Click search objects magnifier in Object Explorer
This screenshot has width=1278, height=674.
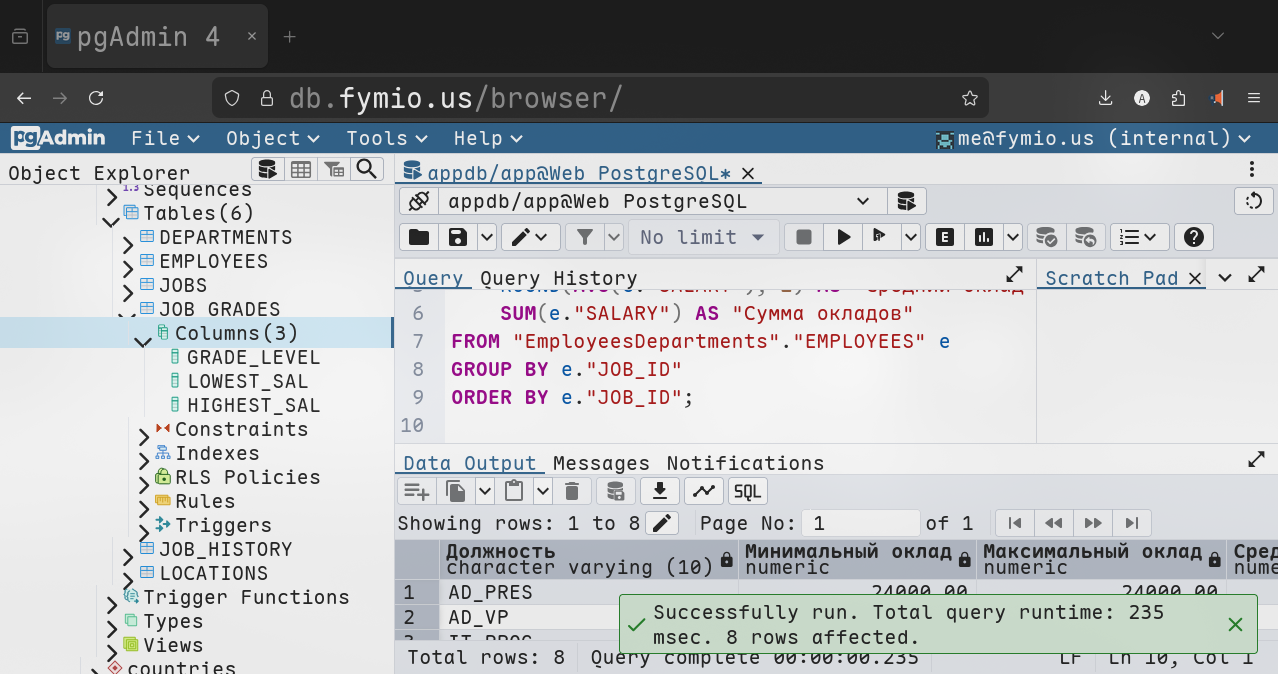367,169
